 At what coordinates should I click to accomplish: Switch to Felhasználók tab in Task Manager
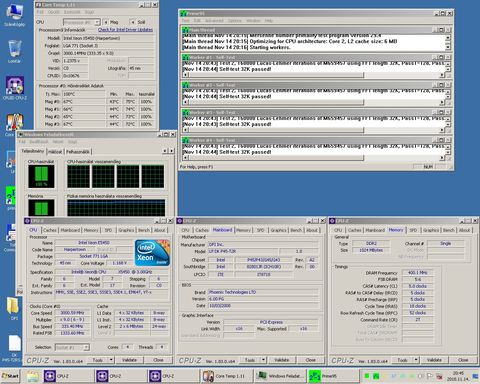pyautogui.click(x=78, y=152)
